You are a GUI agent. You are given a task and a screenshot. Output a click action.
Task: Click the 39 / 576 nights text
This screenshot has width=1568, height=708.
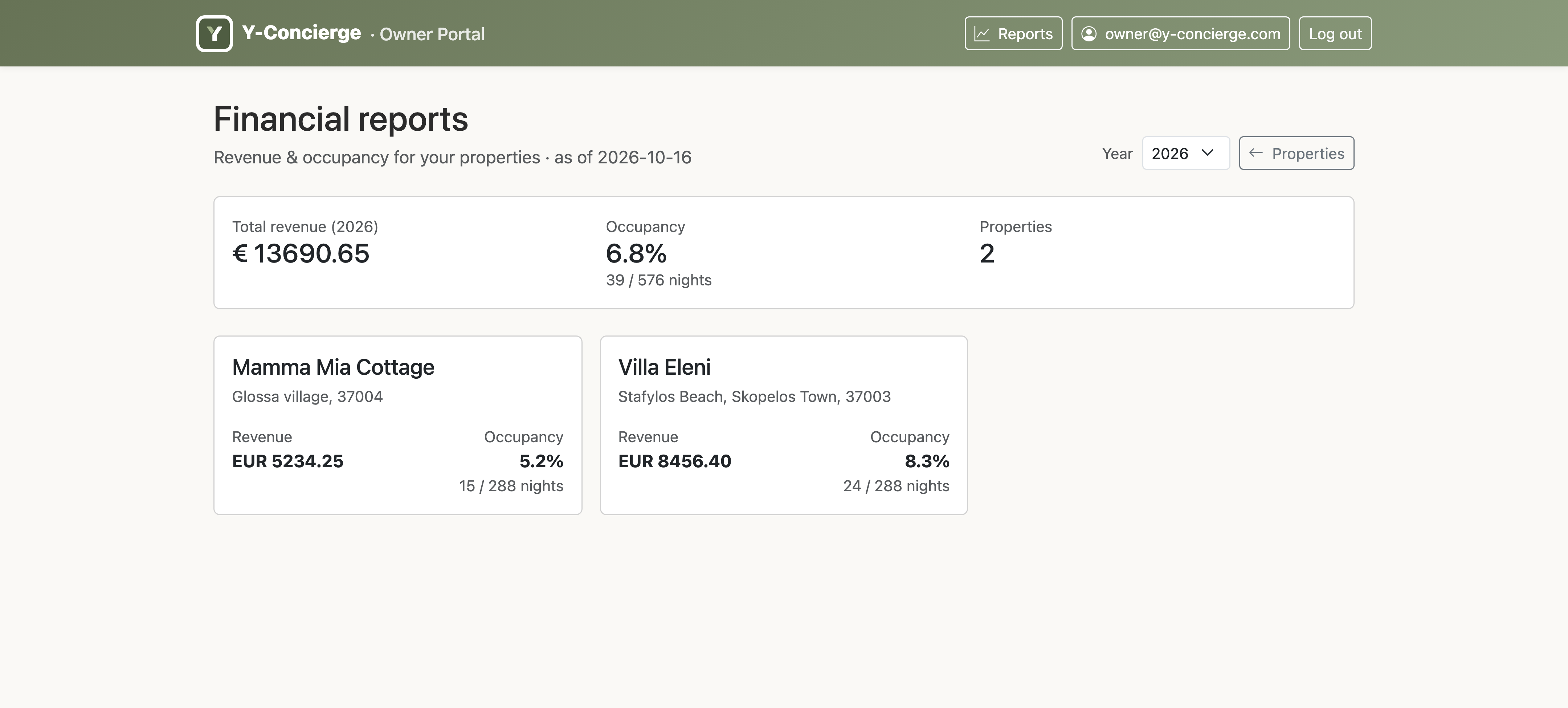click(x=659, y=280)
